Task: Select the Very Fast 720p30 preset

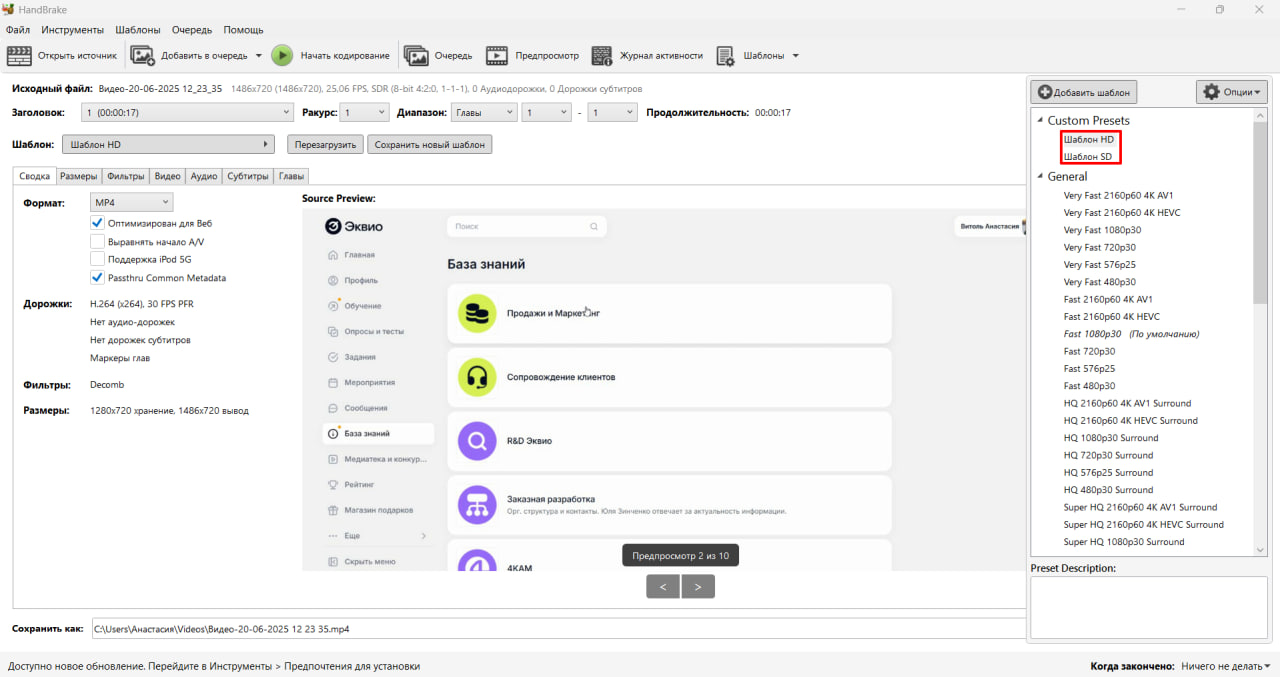Action: click(1100, 247)
